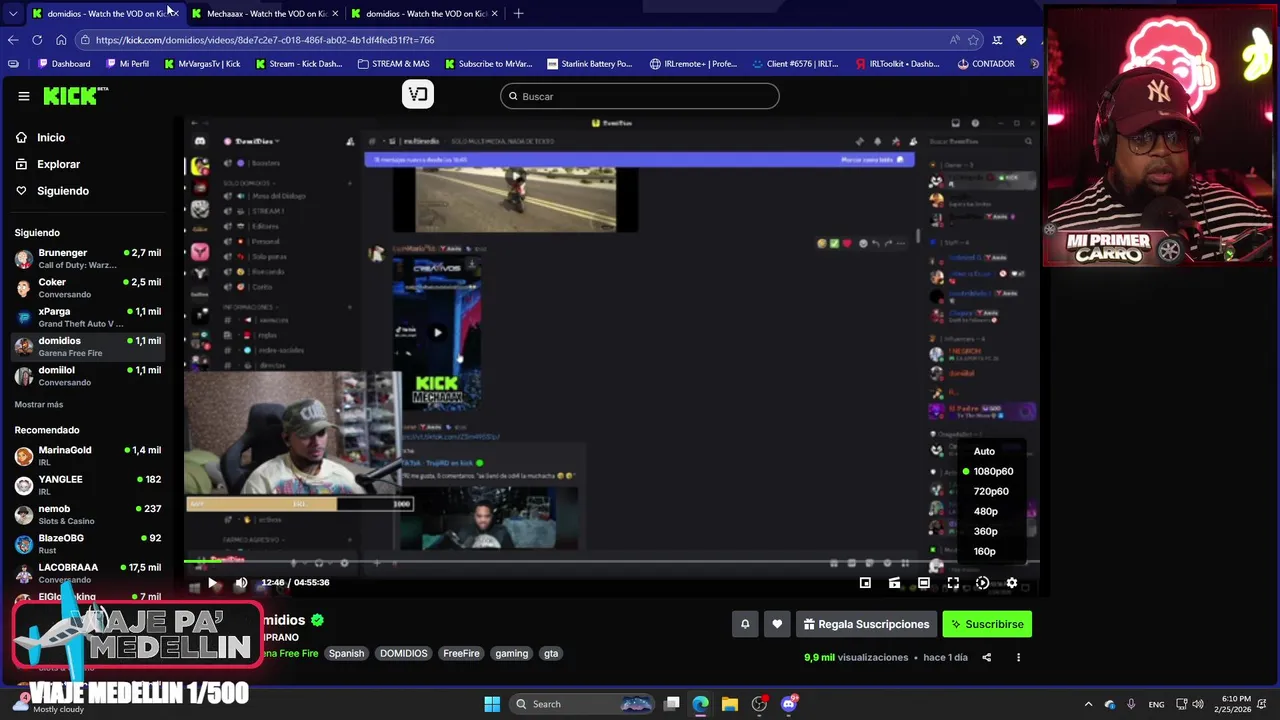Open Brunenger channel in sidebar
Viewport: 1280px width, 720px height.
tap(88, 258)
